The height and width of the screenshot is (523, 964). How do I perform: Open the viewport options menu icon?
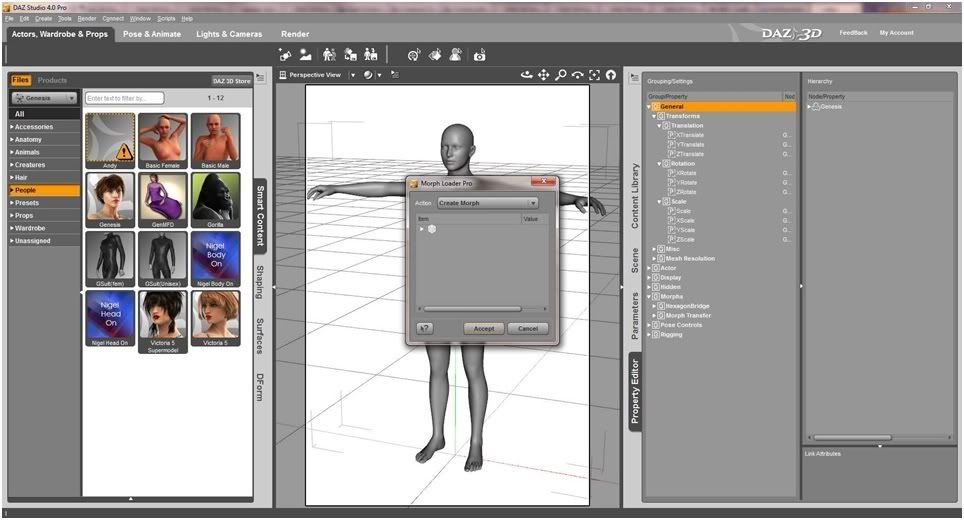point(395,75)
